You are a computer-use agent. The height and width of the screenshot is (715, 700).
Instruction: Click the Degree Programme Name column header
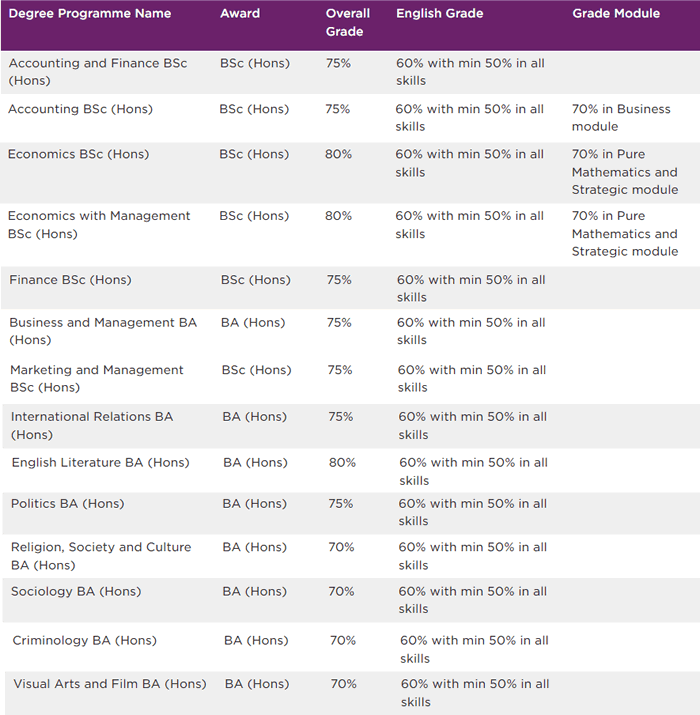90,14
